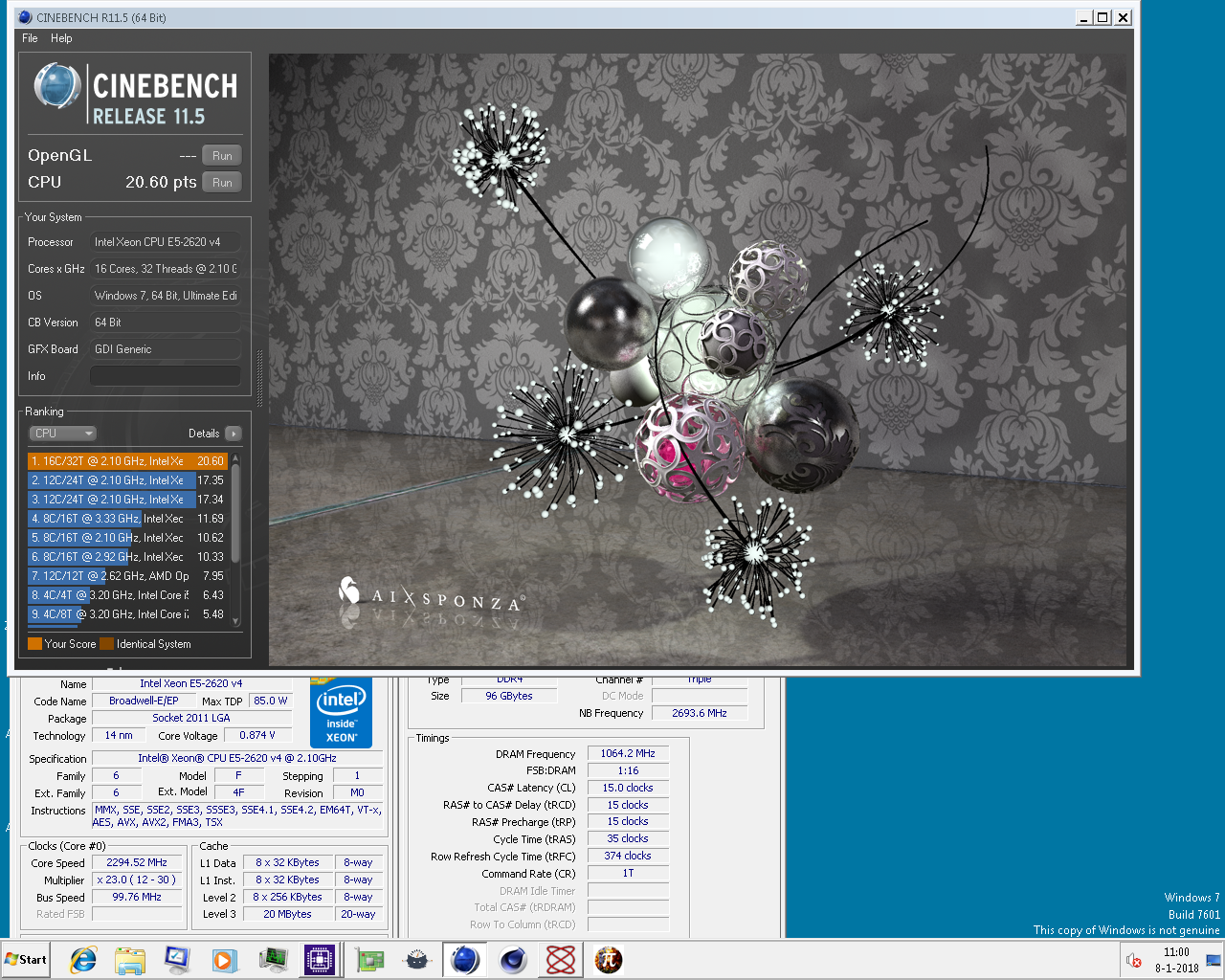Open the File menu
The image size is (1225, 980).
pyautogui.click(x=30, y=38)
